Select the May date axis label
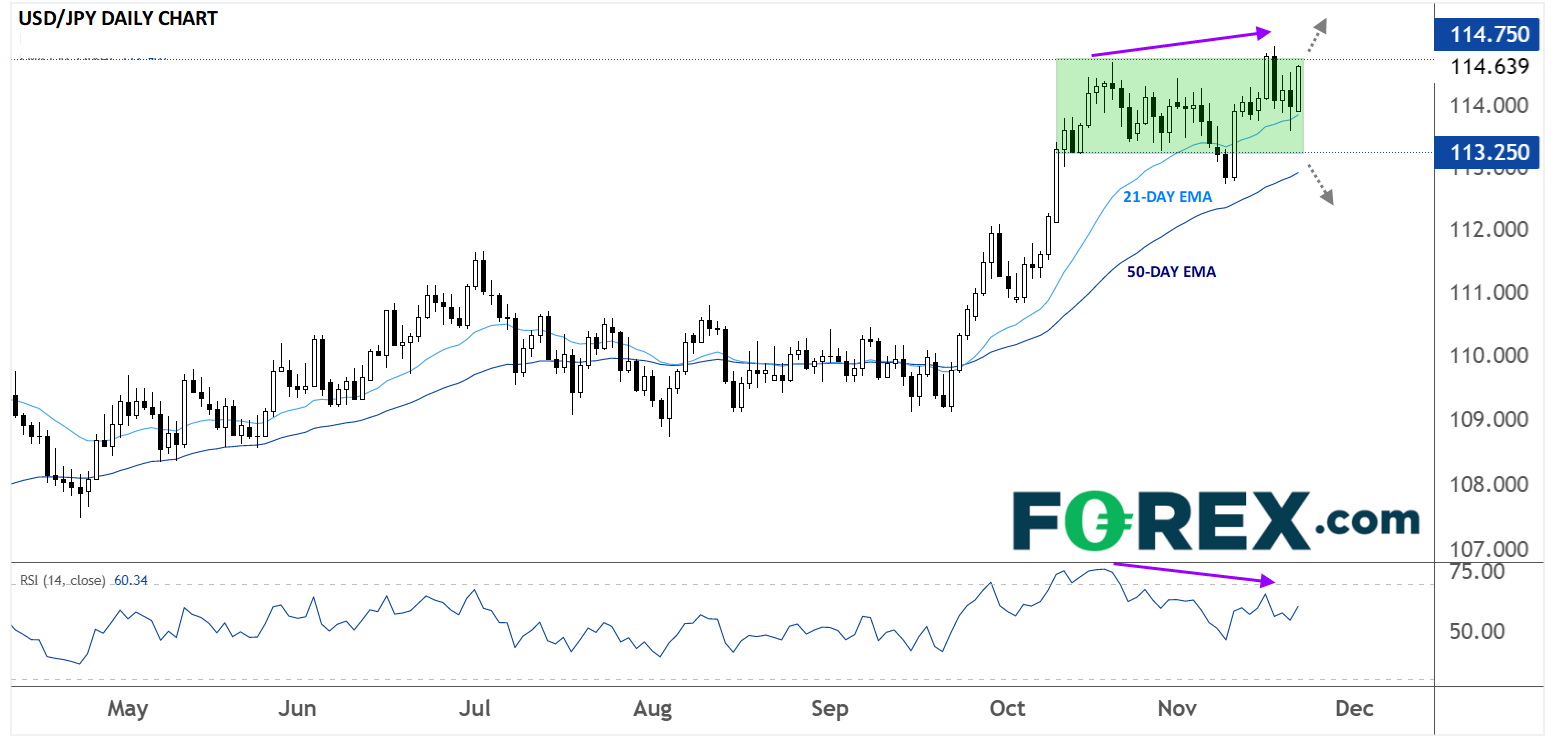The height and width of the screenshot is (742, 1555). tap(127, 709)
